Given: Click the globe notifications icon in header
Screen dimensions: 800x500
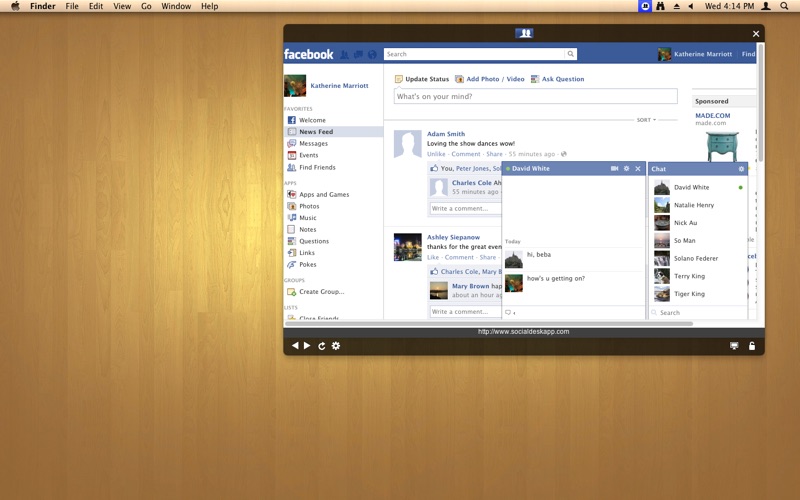Looking at the screenshot, I should (x=372, y=54).
